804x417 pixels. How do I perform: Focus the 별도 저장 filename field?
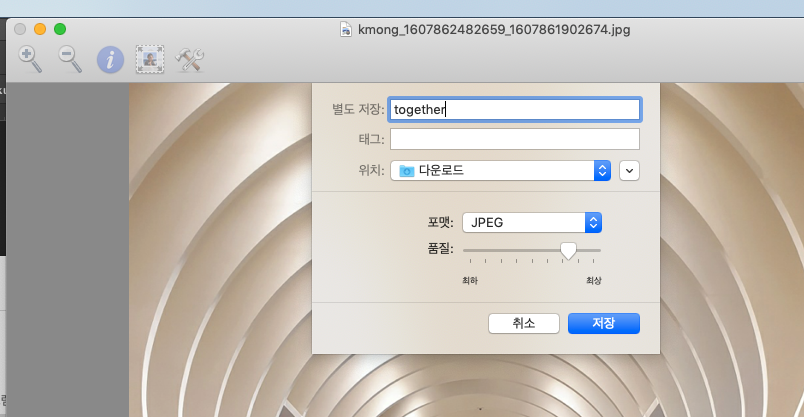coord(514,109)
